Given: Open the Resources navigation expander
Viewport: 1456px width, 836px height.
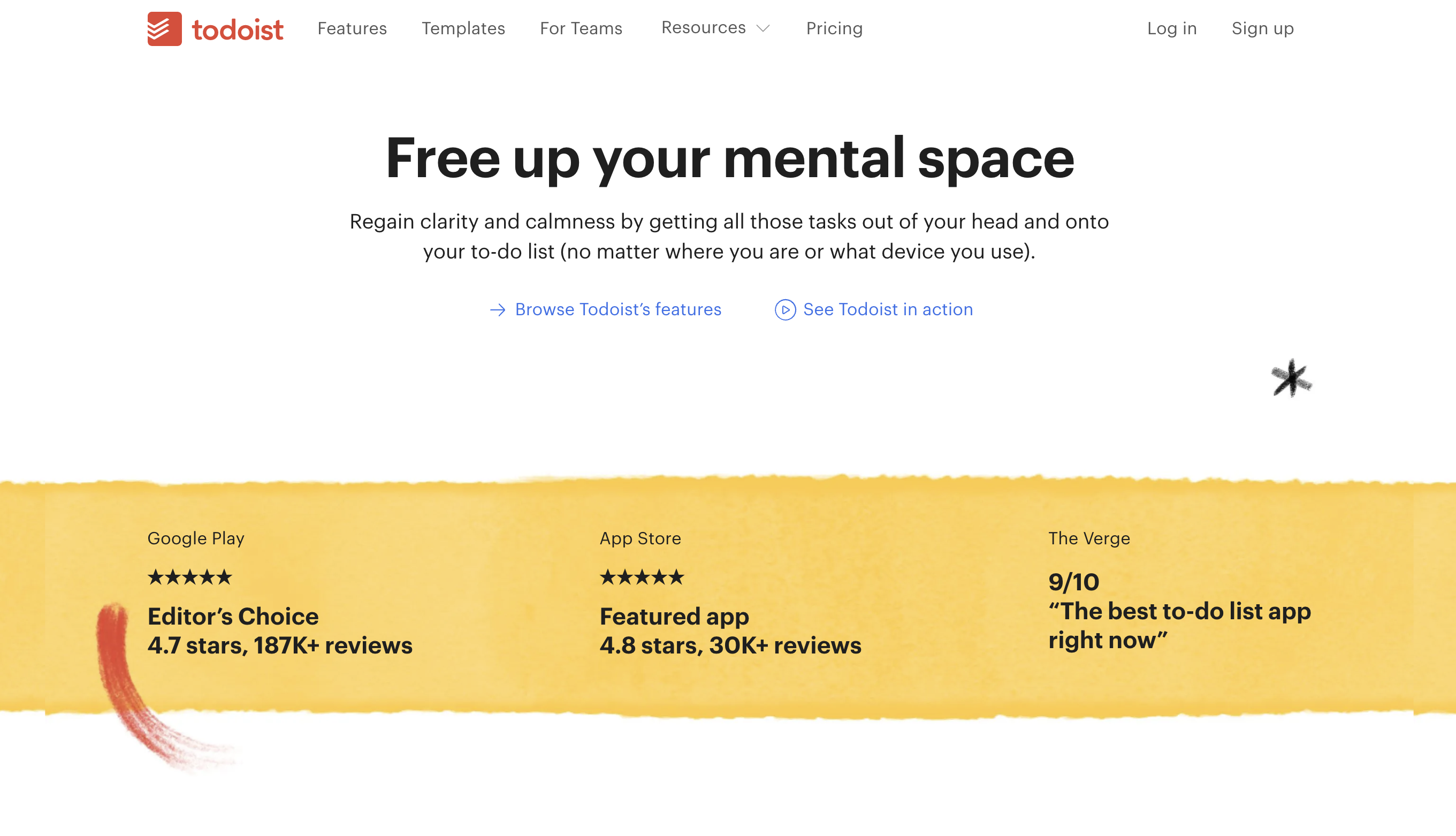Looking at the screenshot, I should pyautogui.click(x=762, y=28).
